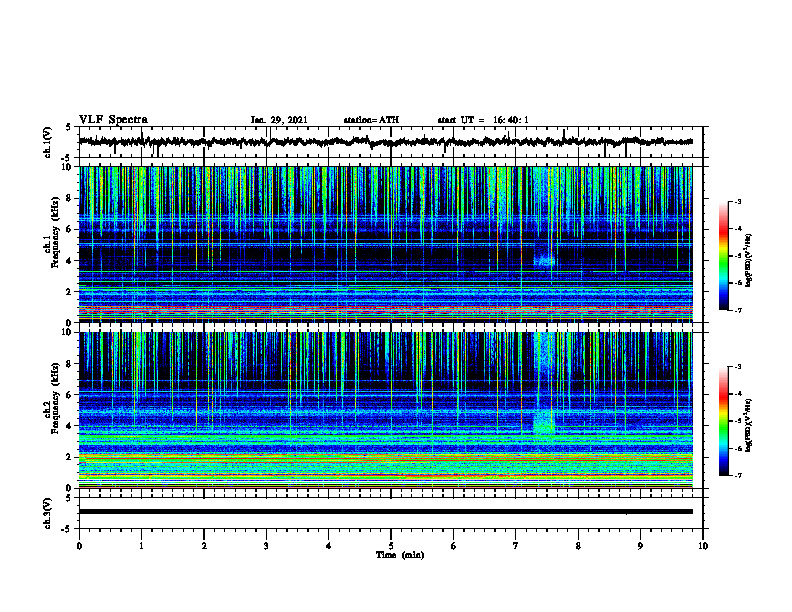The width and height of the screenshot is (792, 612).
Task: Click the ch.1 waveform trace in the top panel
Action: pos(385,142)
